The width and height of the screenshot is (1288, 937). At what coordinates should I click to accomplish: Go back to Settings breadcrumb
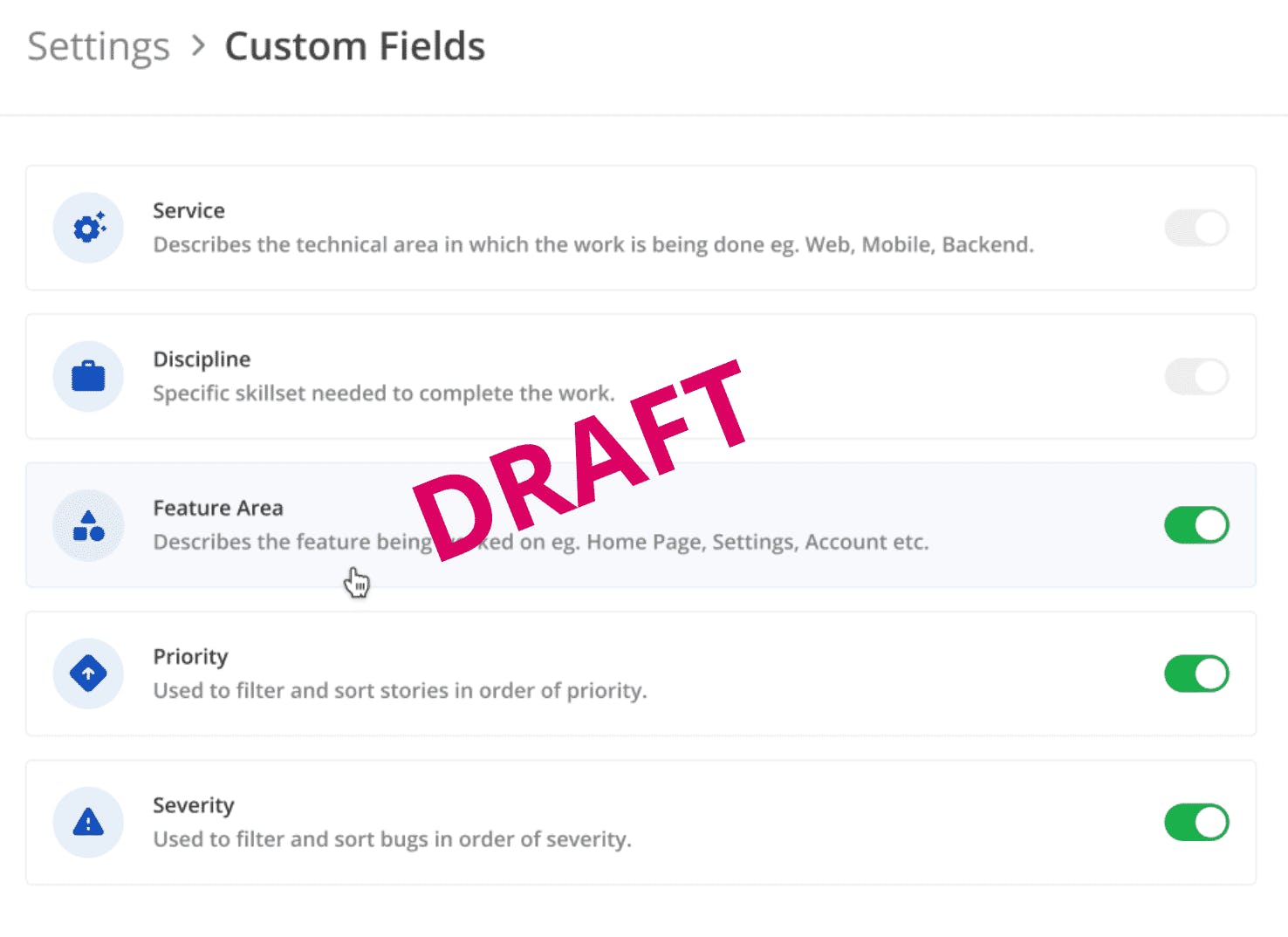coord(99,47)
